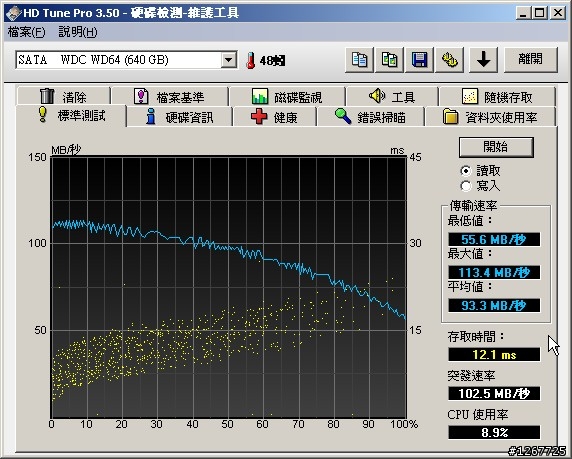Click the green chart icon on 磁碟監視 tab

260,96
